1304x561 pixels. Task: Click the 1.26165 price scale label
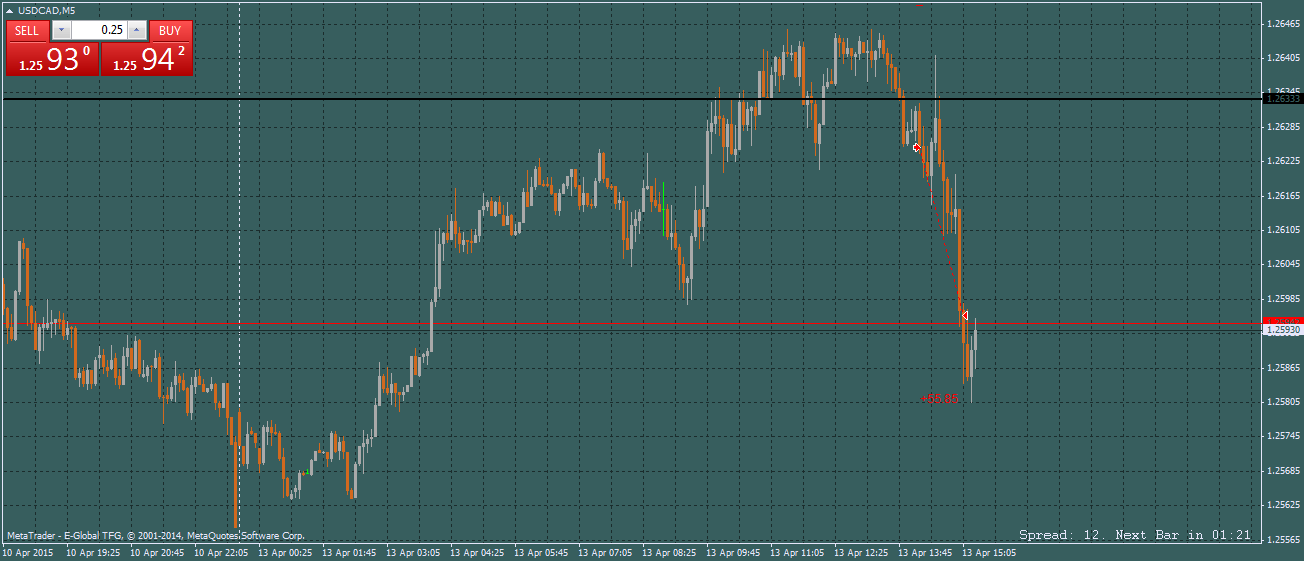pos(1283,195)
